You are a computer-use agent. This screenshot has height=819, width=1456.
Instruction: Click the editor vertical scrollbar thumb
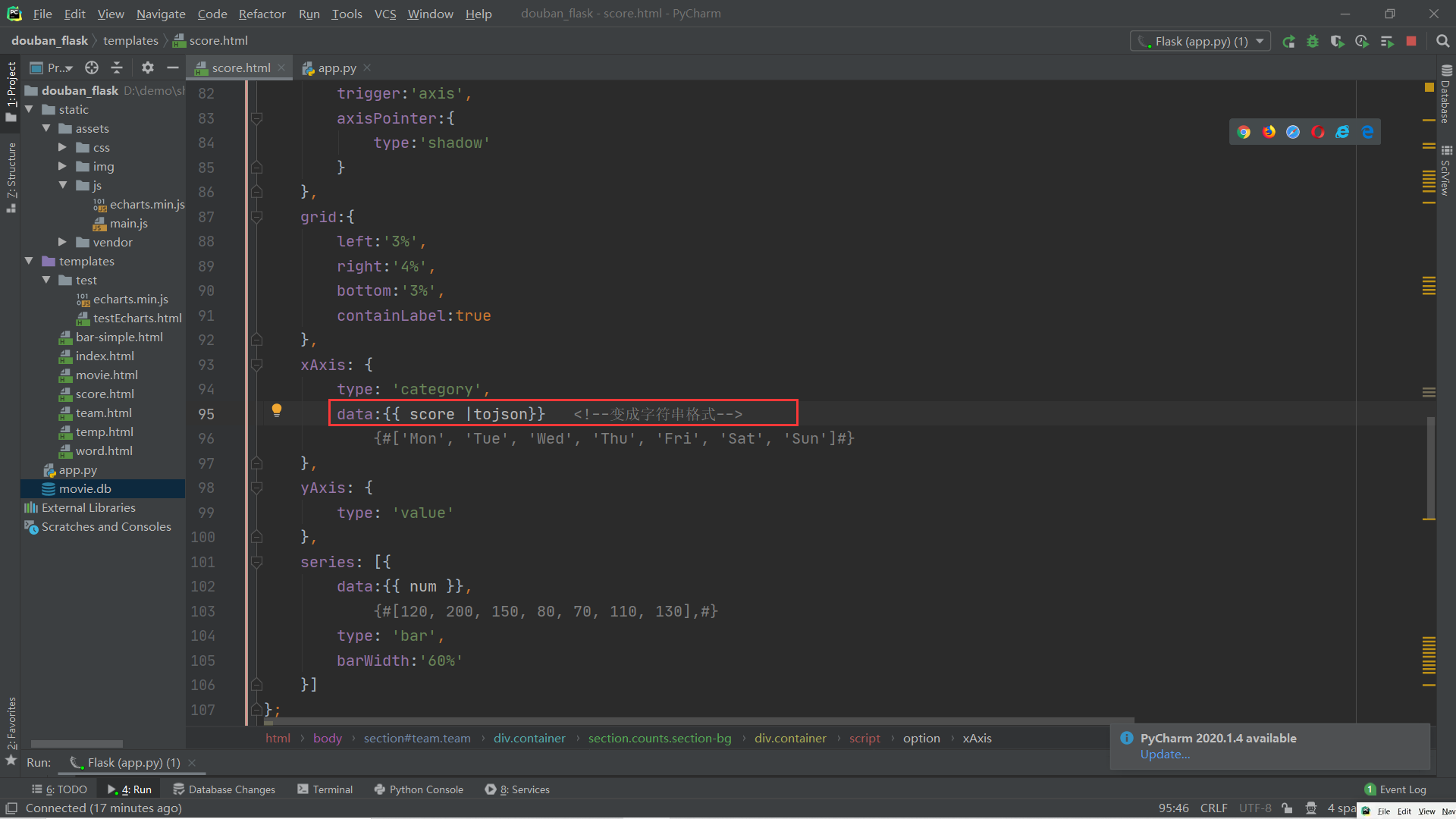click(x=1430, y=466)
